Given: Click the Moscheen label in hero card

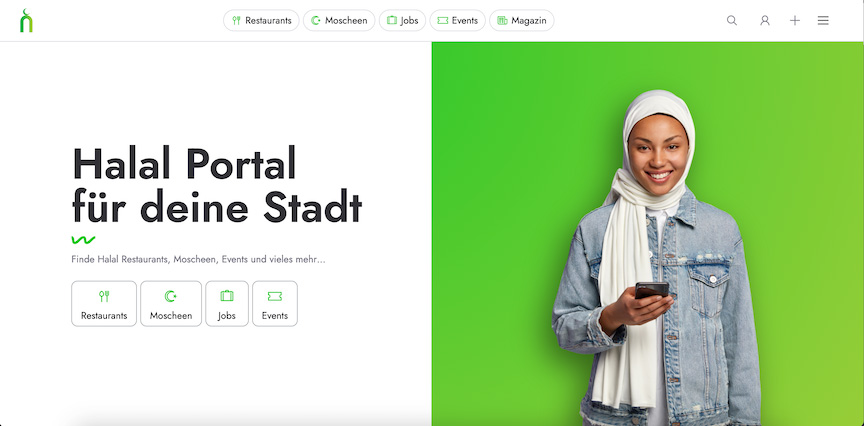Looking at the screenshot, I should 171,316.
